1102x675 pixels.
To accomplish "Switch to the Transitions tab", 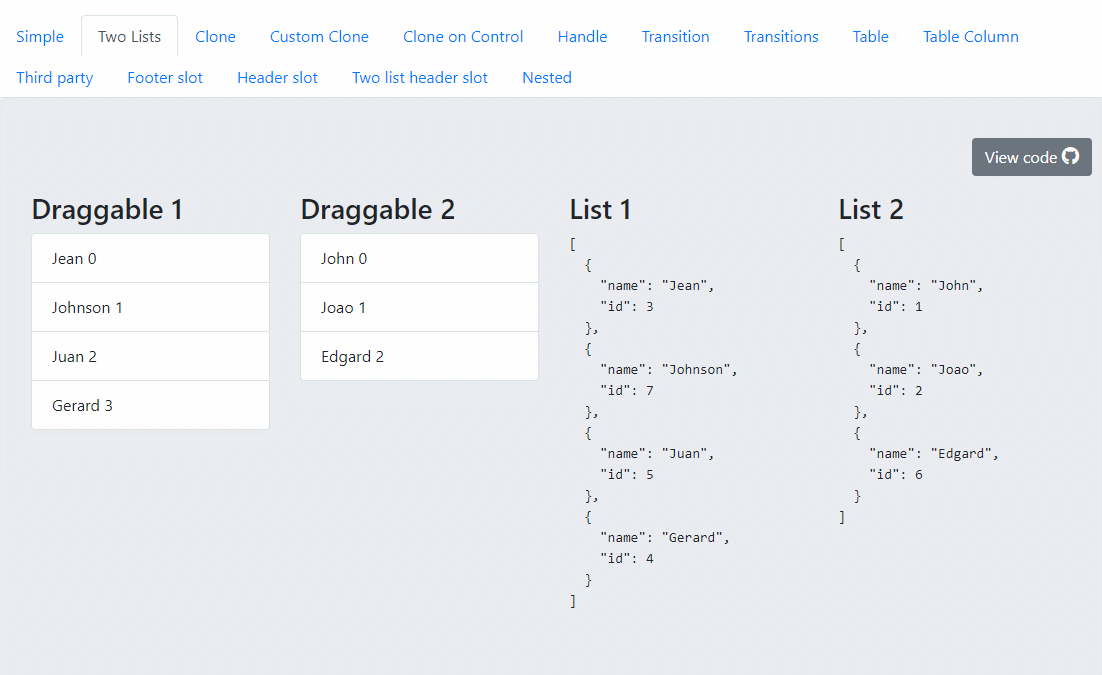I will coord(781,37).
